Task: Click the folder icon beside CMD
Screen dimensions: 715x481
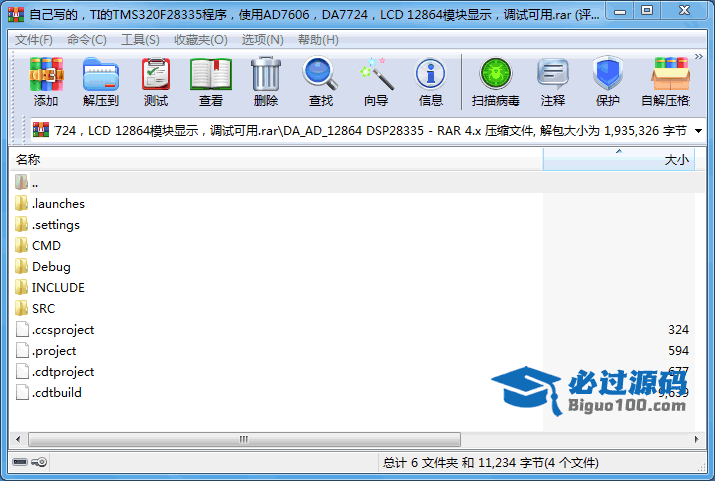Action: point(21,245)
